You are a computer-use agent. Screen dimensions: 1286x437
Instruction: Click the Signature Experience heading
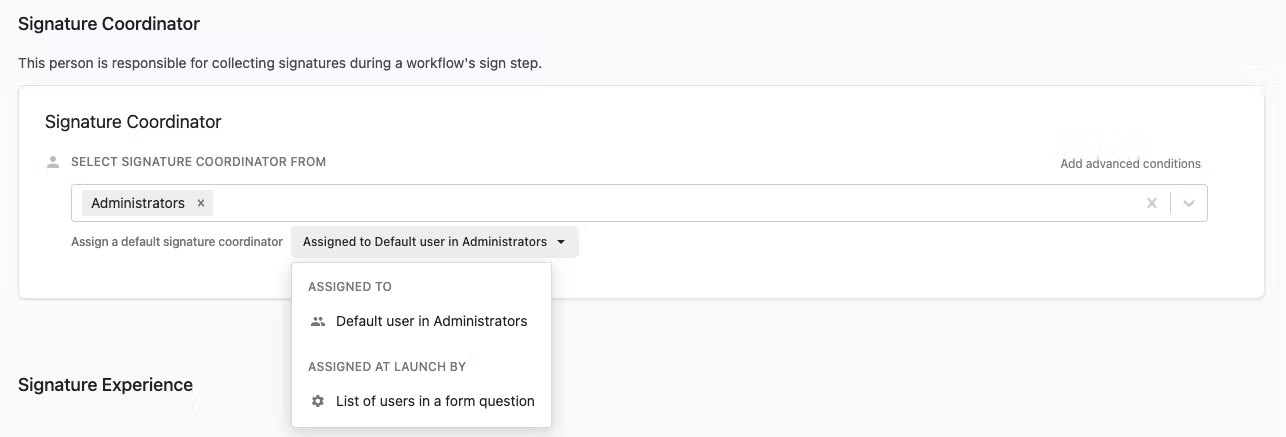click(x=105, y=385)
